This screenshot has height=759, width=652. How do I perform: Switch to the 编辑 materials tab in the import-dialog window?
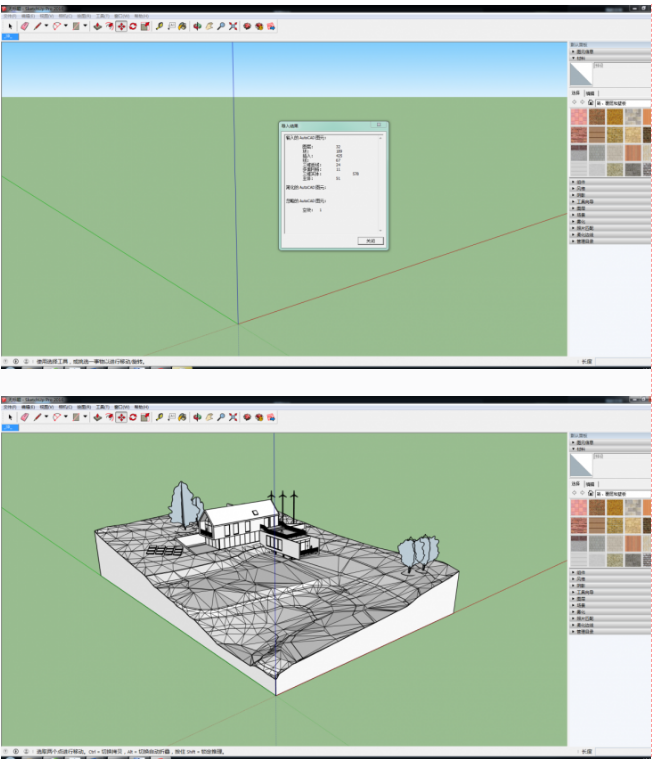(x=591, y=93)
